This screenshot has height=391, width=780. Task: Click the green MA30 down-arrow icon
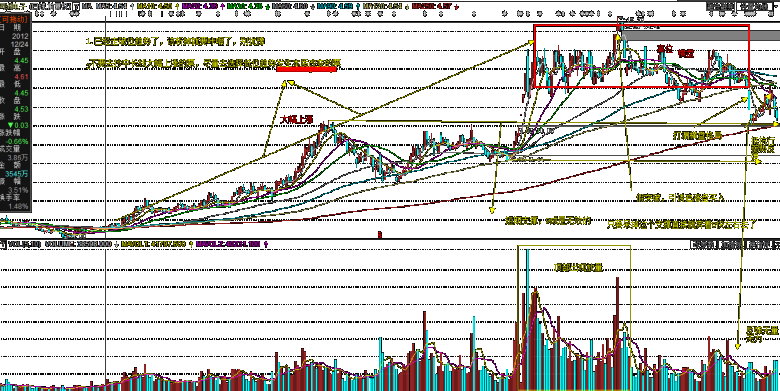point(268,6)
